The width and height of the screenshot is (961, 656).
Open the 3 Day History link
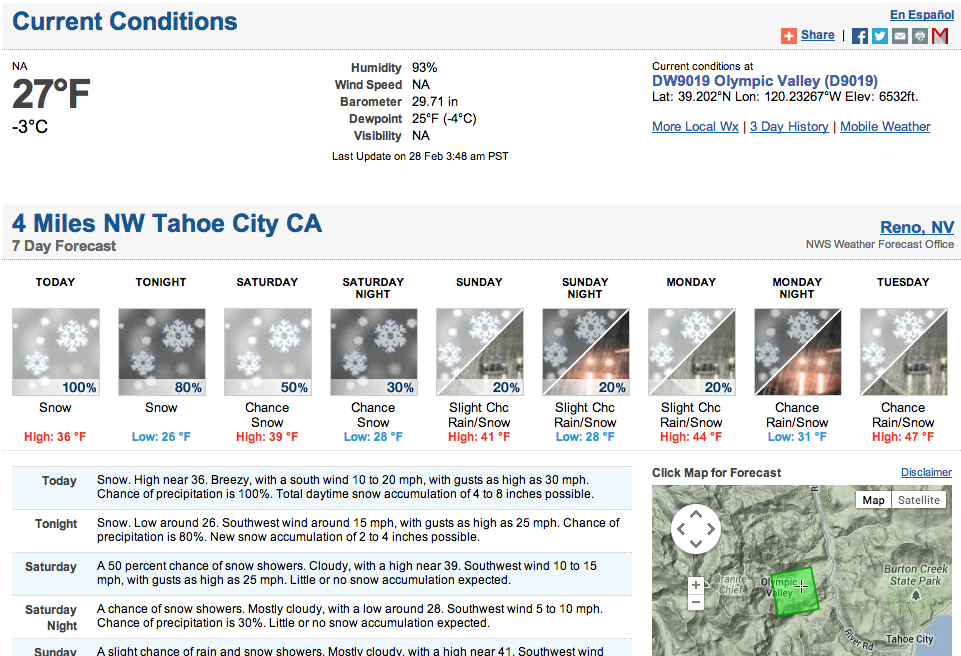[x=789, y=126]
